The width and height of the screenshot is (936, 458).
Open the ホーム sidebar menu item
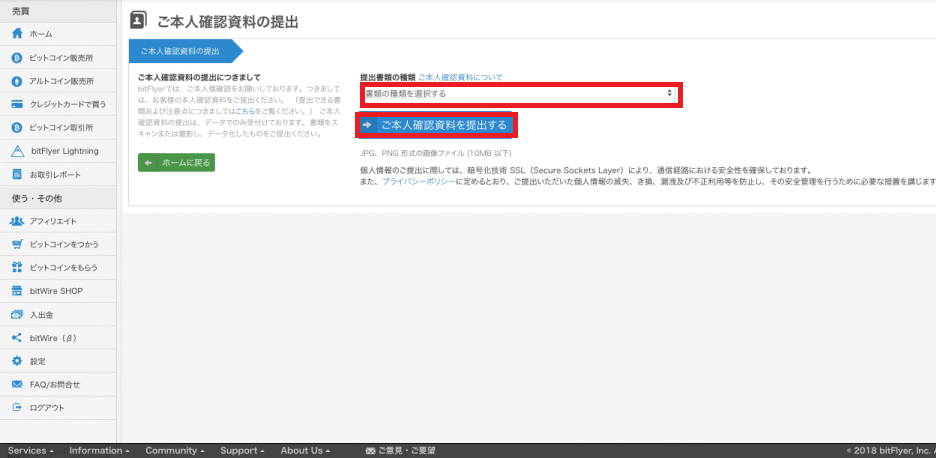(x=58, y=34)
